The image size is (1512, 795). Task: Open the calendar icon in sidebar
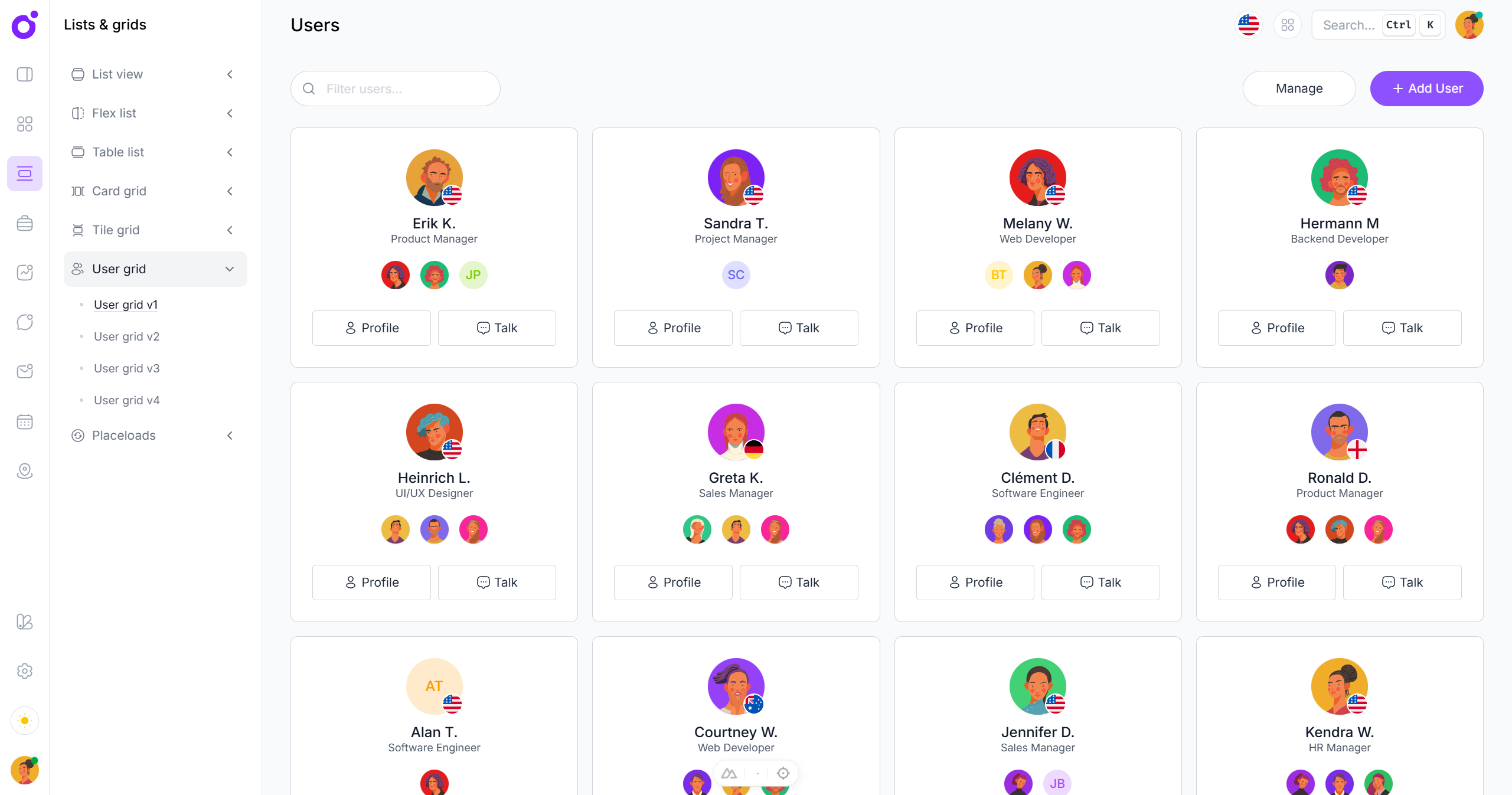point(25,421)
